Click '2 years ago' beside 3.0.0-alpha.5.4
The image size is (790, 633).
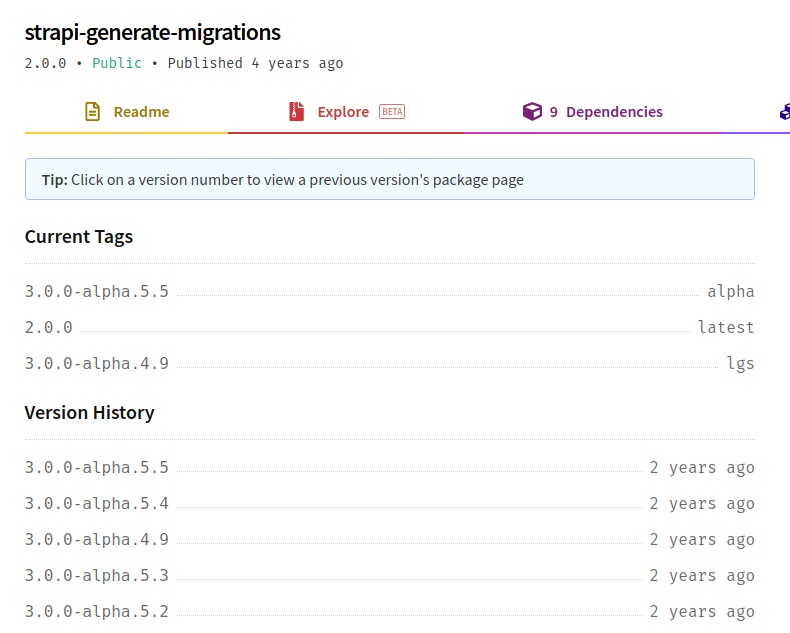[x=702, y=504]
